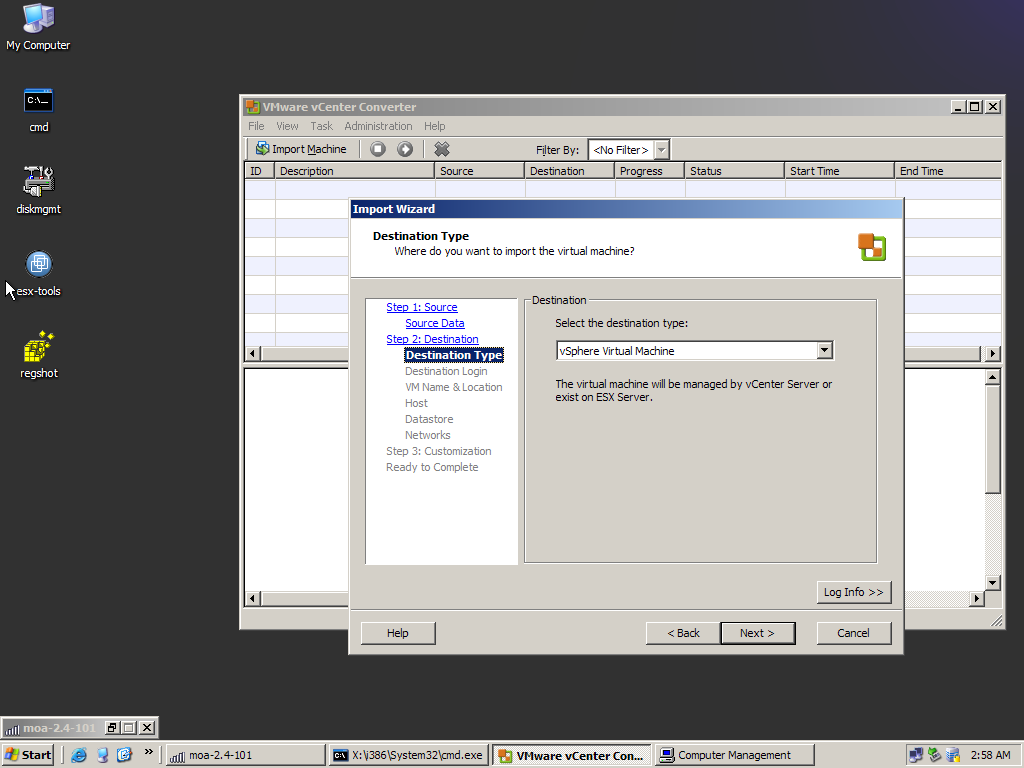Expand the quick launch chevron
1024x768 pixels.
[x=148, y=752]
